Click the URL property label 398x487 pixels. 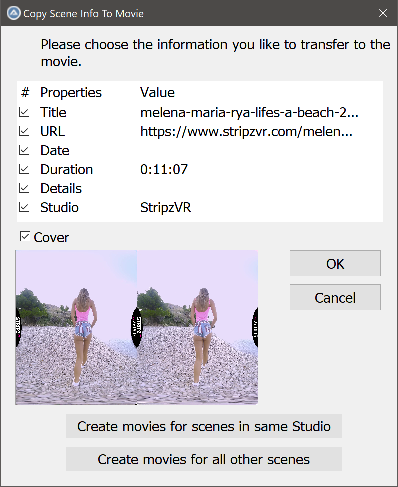click(x=53, y=131)
